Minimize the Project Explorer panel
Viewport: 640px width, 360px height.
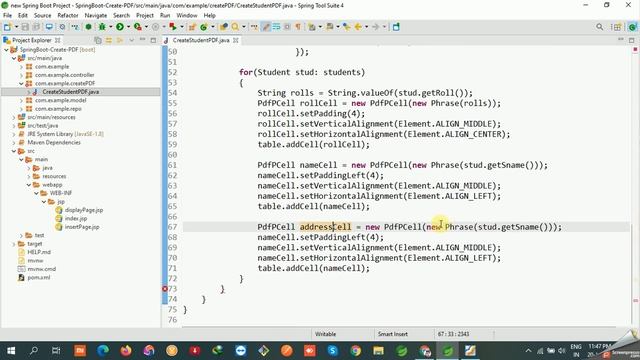coord(142,40)
